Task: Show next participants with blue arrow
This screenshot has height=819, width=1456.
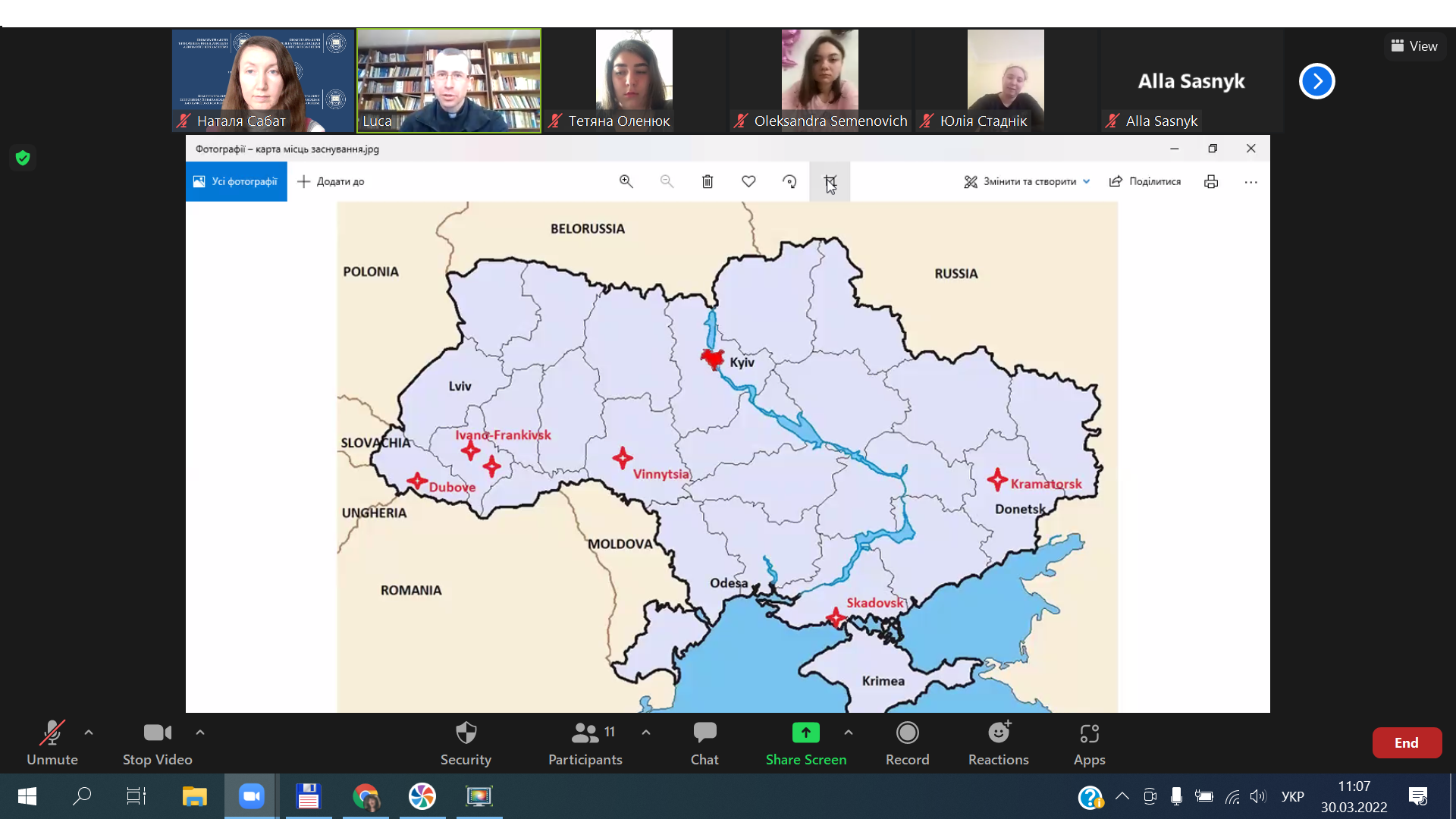Action: (x=1316, y=81)
